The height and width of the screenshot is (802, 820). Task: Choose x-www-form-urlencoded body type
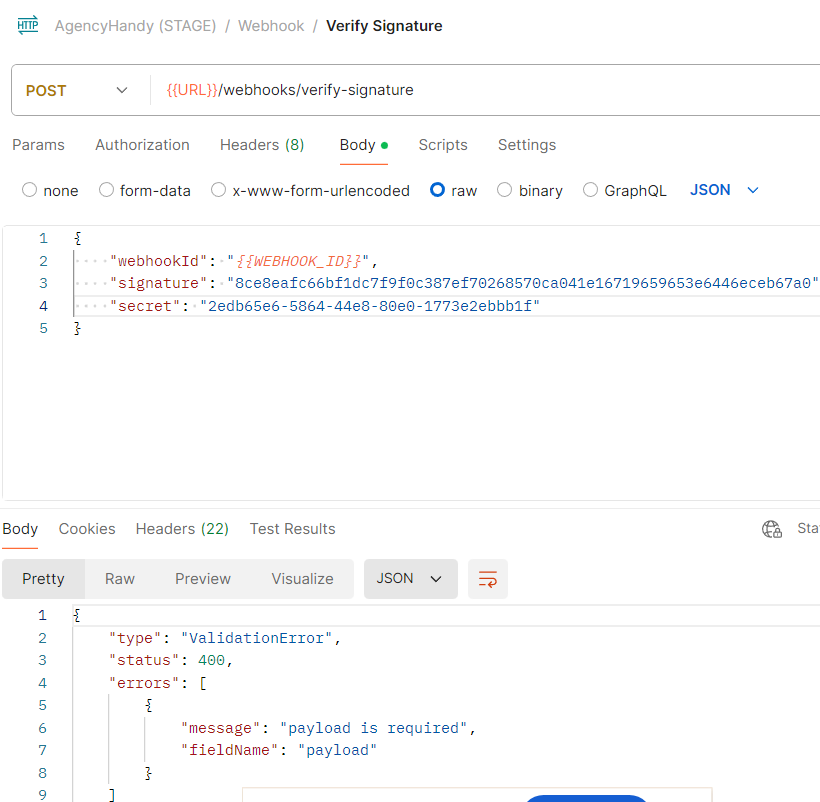click(218, 190)
